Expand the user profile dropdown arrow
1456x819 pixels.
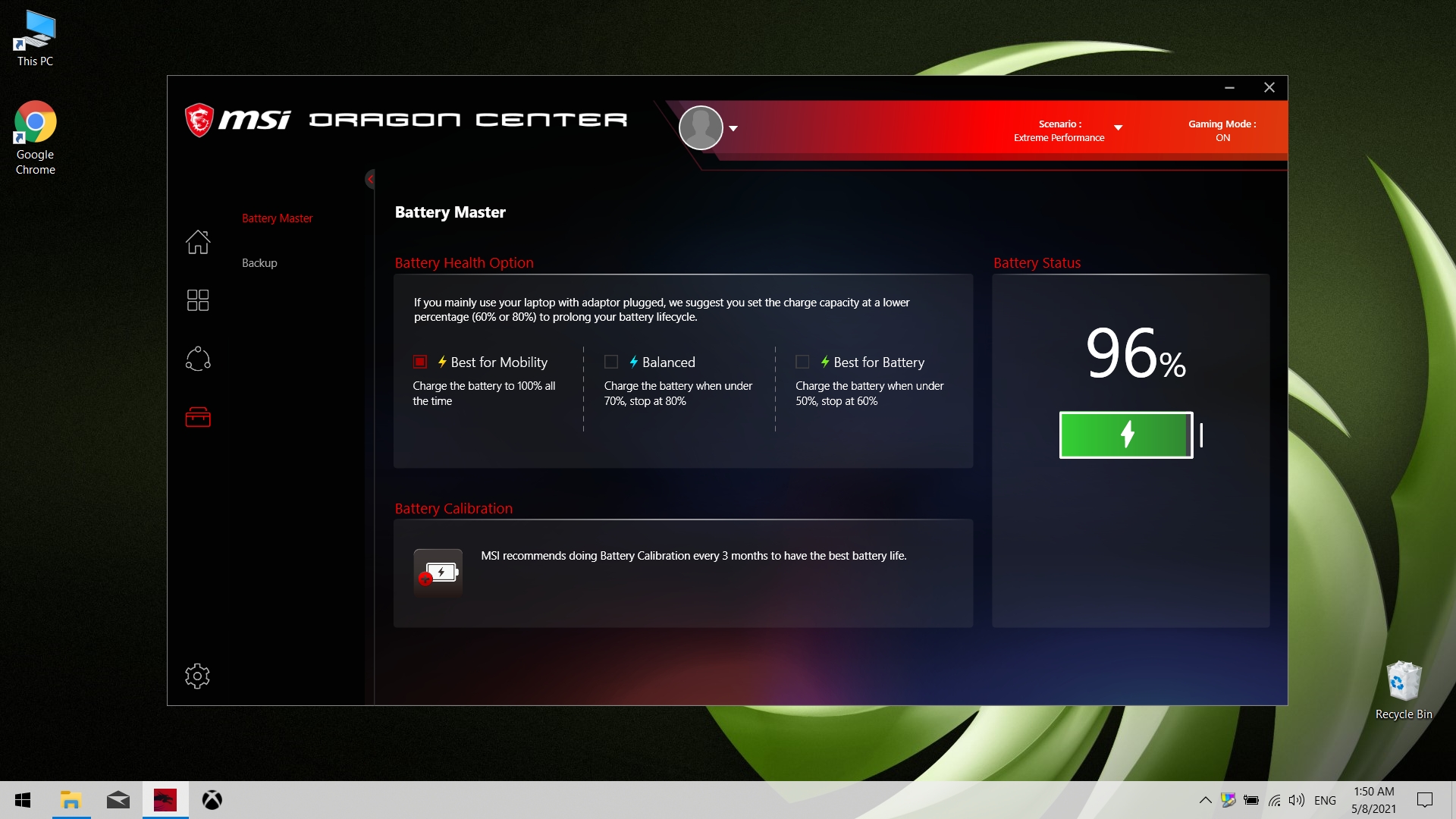point(733,128)
